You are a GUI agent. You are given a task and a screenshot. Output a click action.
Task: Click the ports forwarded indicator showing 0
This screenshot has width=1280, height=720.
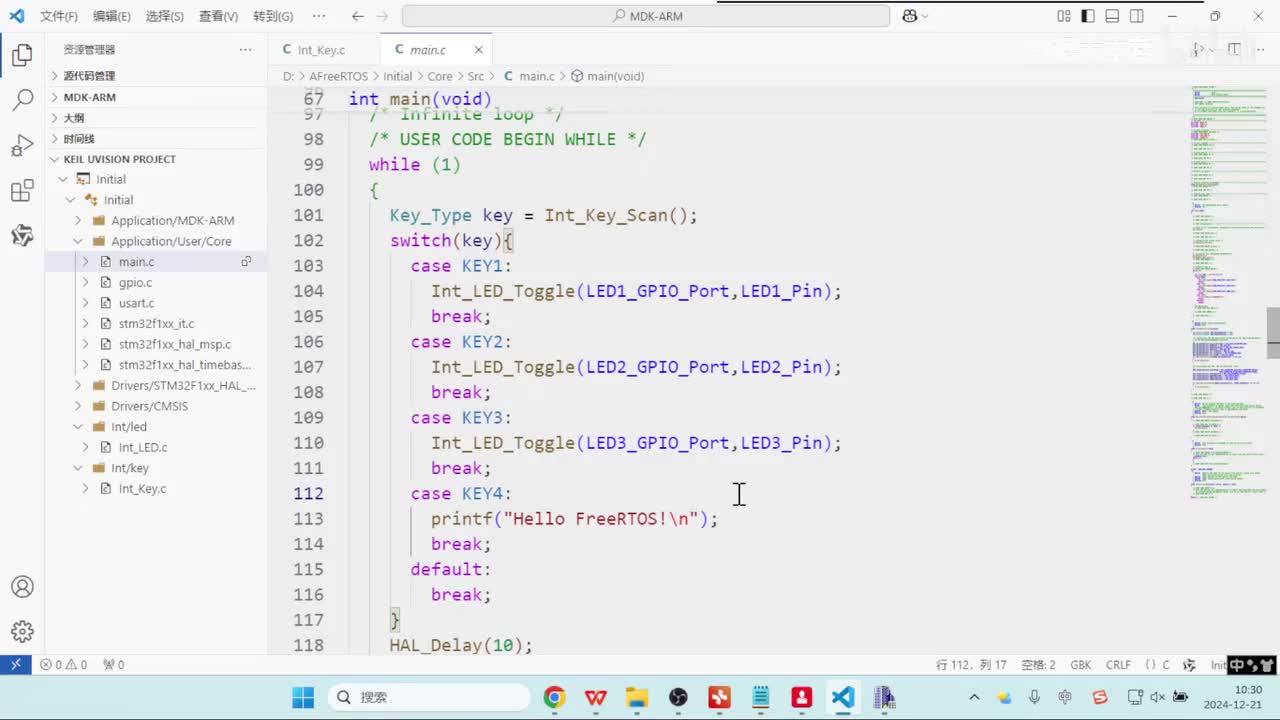[114, 664]
